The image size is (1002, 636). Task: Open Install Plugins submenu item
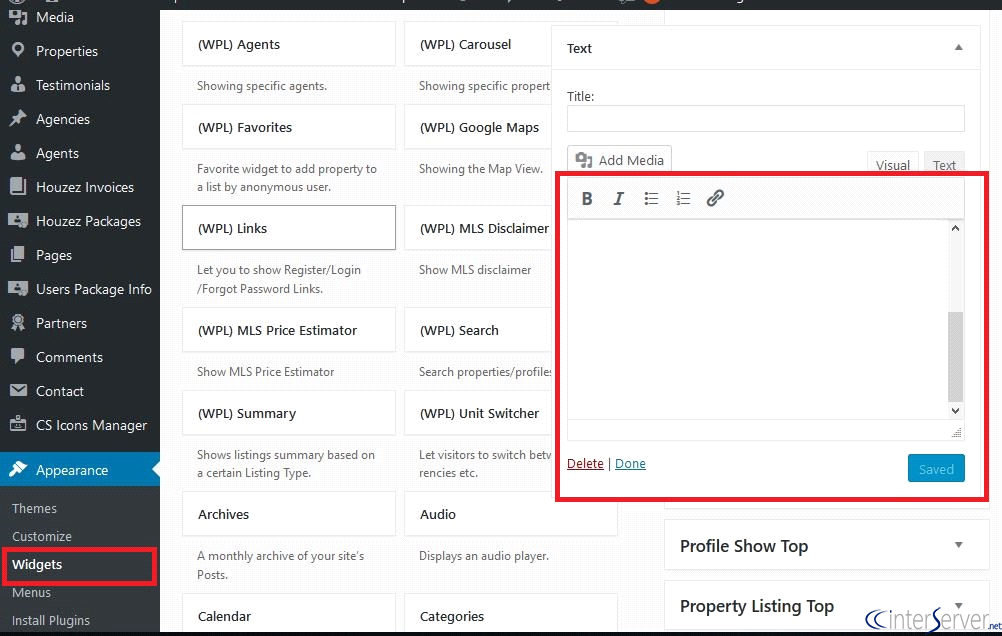50,620
